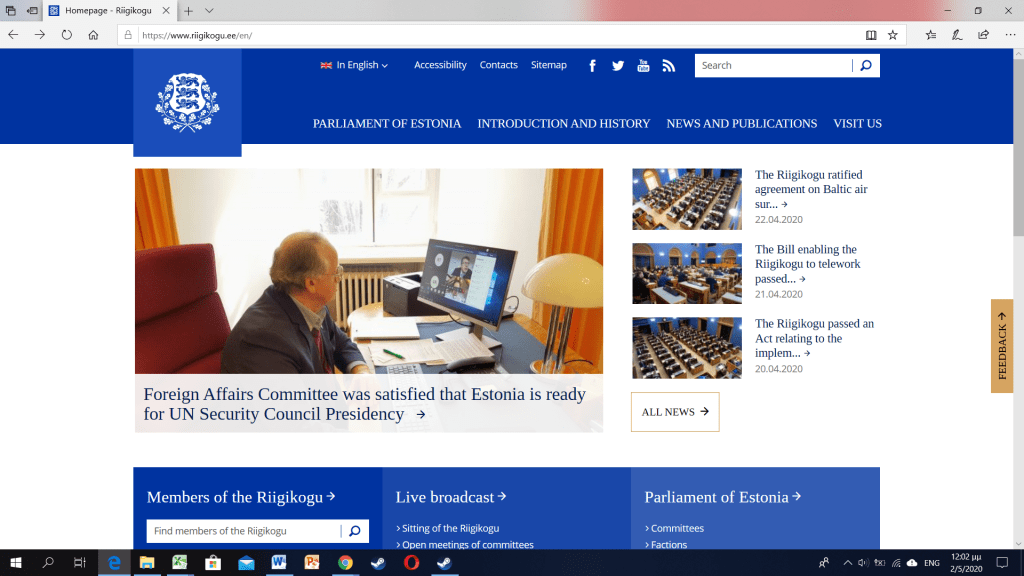Click the Estonian coat of arms logo

point(187,103)
